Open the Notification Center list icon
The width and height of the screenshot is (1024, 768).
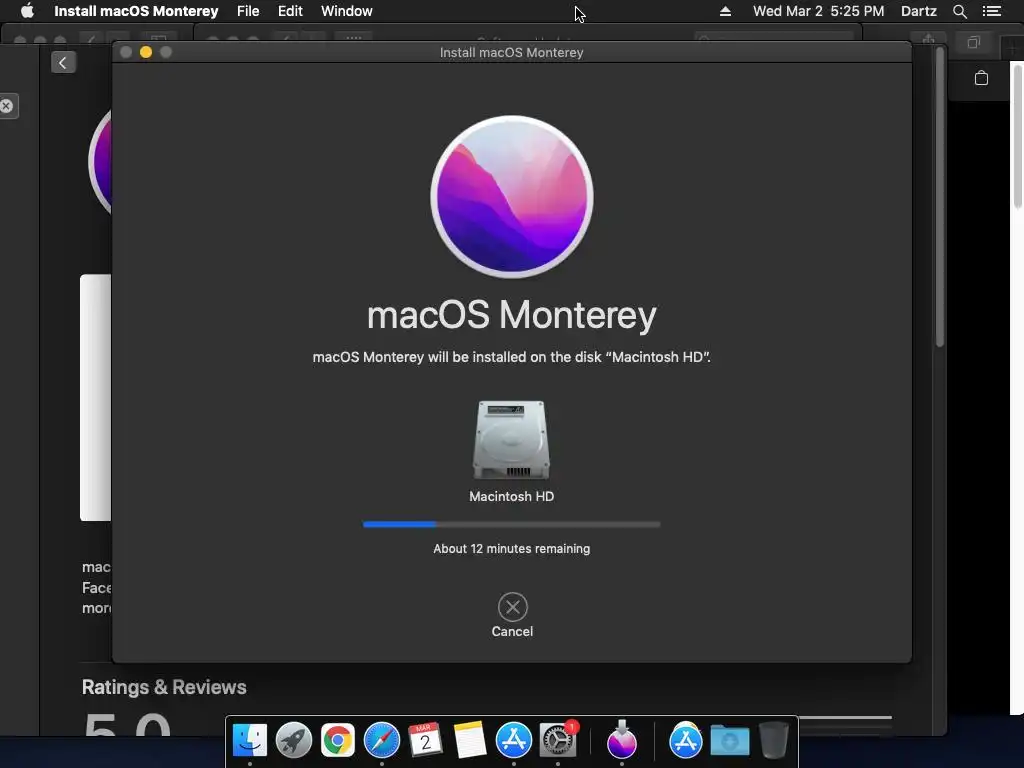(x=992, y=11)
